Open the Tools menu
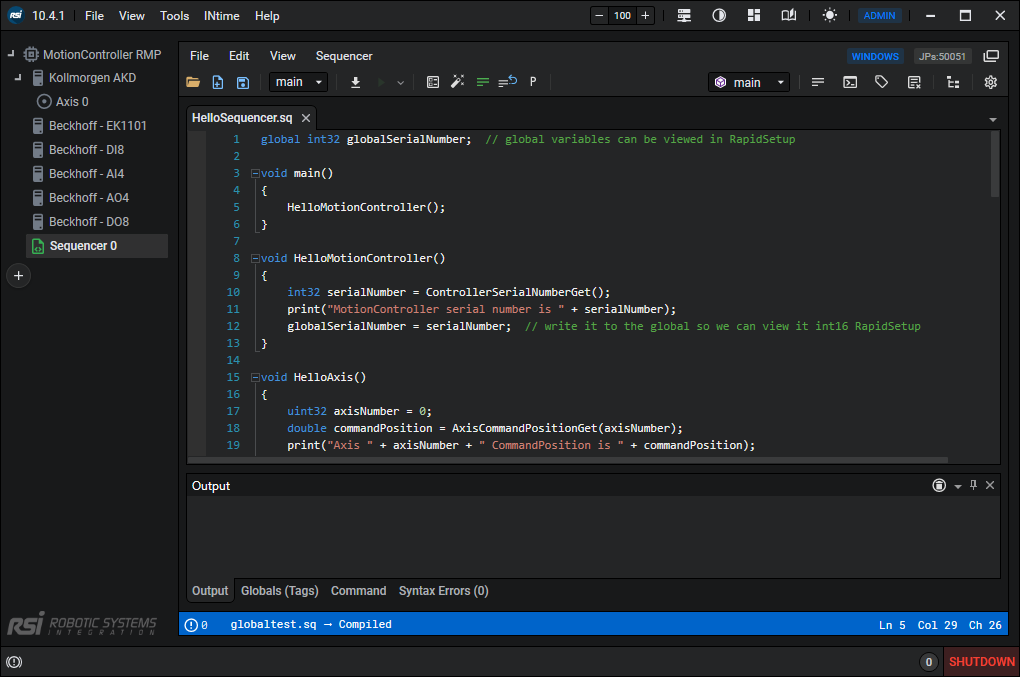The width and height of the screenshot is (1020, 677). 174,16
